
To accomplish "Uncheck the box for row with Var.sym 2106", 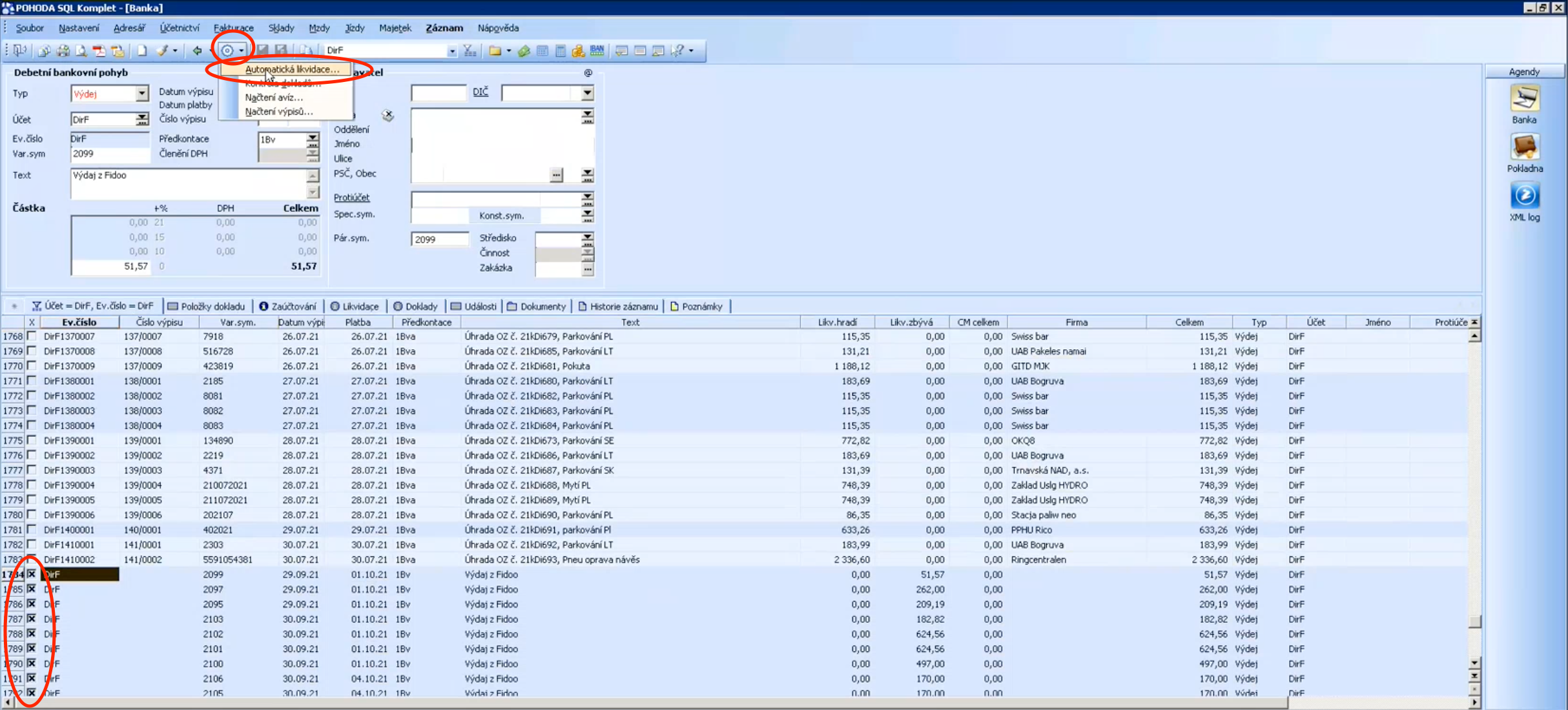I will pyautogui.click(x=31, y=678).
